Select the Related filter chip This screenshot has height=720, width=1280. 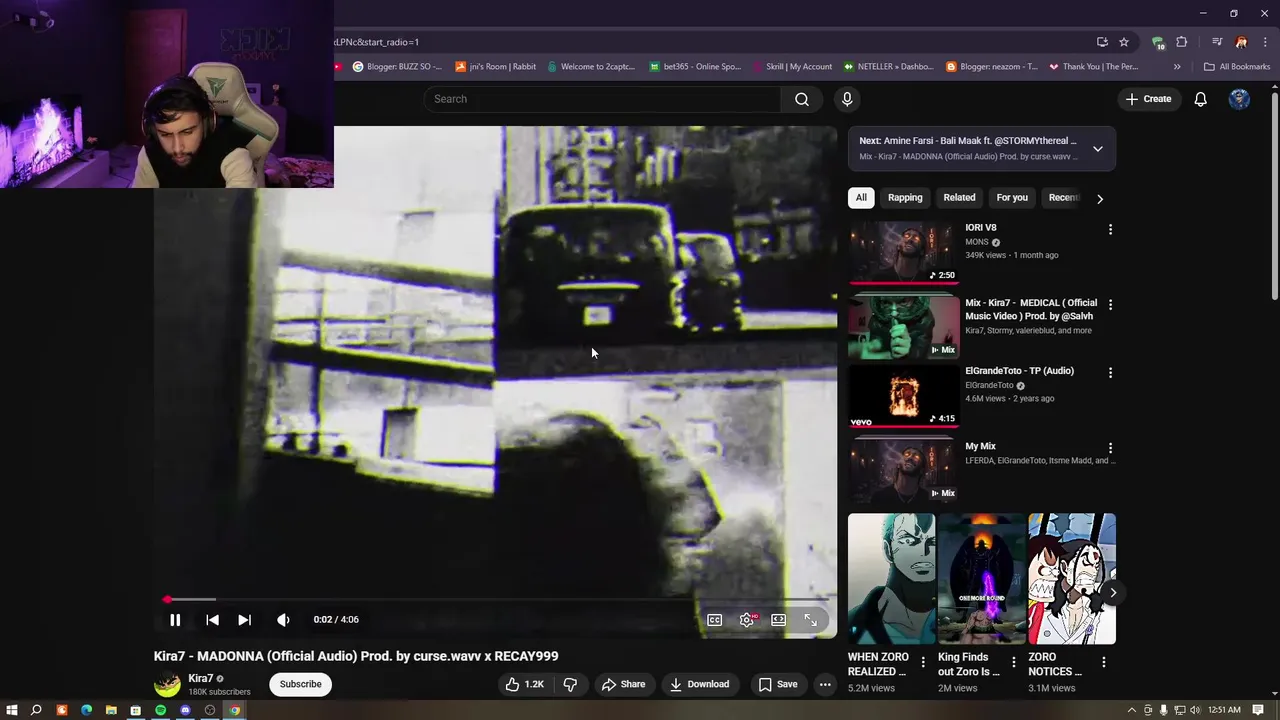coord(959,198)
